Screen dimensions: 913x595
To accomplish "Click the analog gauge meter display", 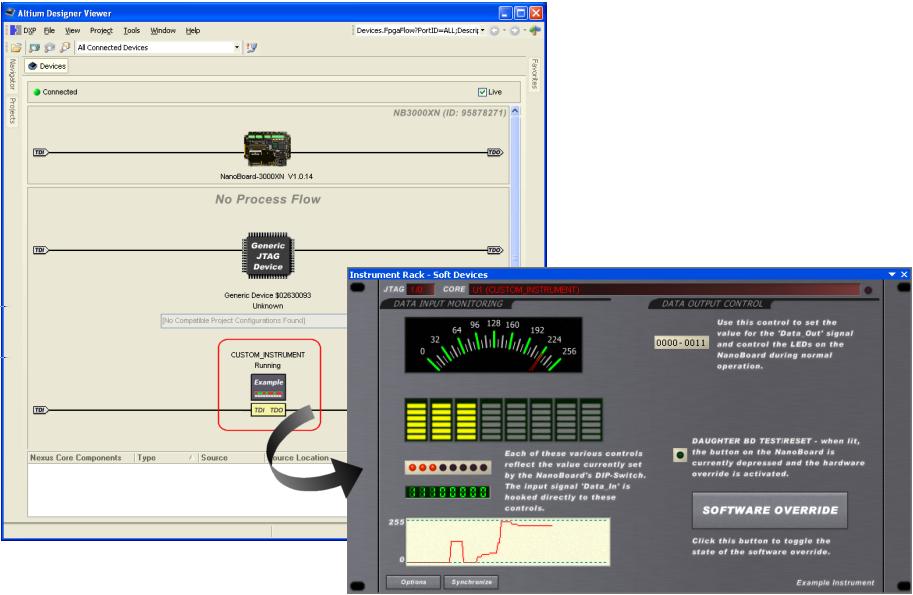I will click(x=493, y=345).
